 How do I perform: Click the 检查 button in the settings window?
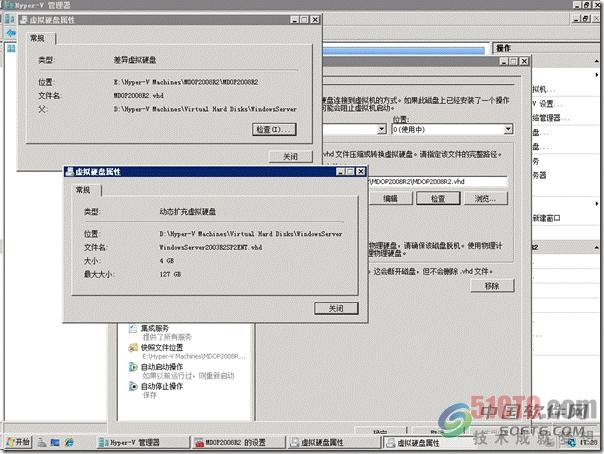438,199
